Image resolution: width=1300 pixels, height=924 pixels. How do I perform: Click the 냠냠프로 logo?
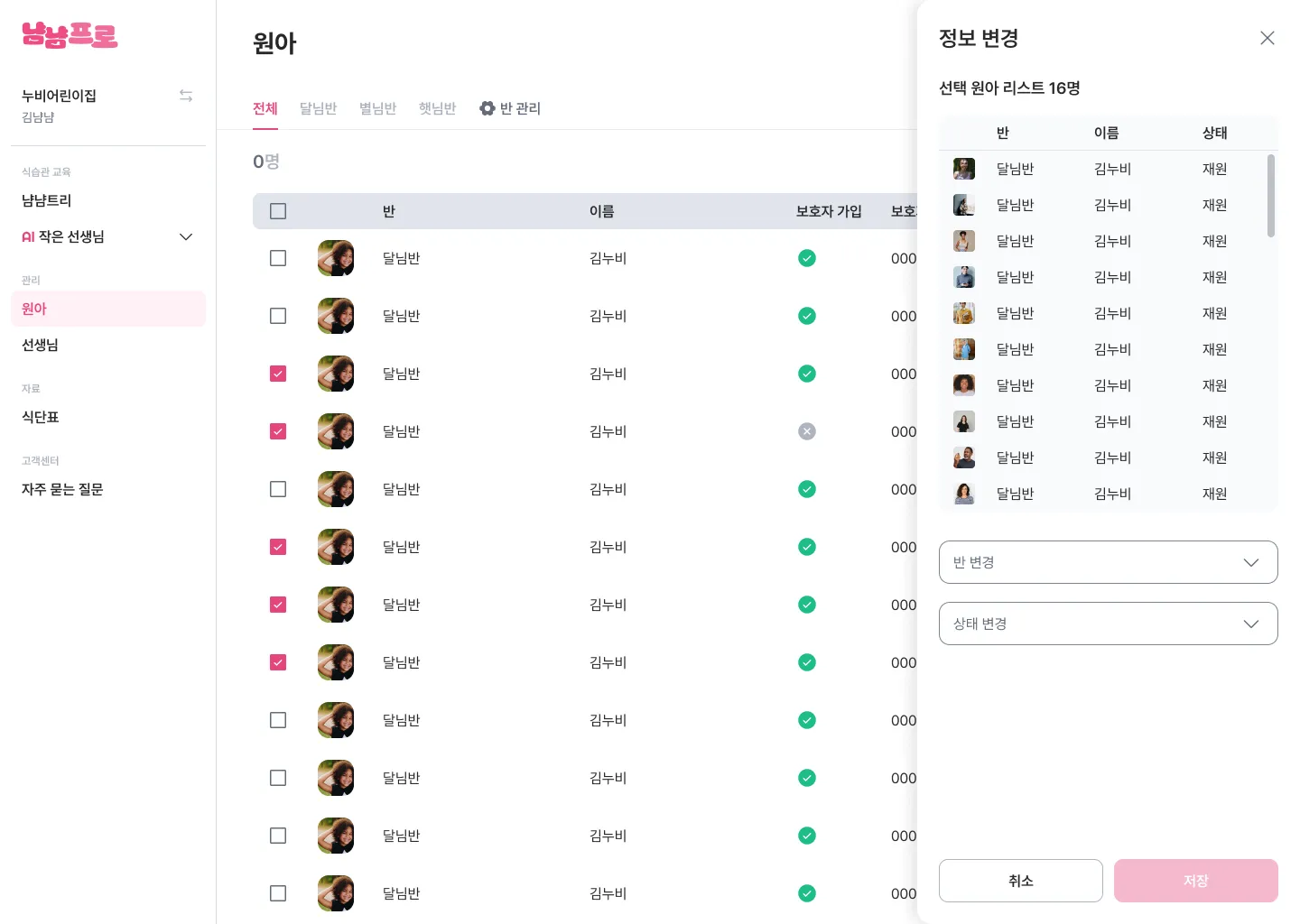pyautogui.click(x=70, y=35)
